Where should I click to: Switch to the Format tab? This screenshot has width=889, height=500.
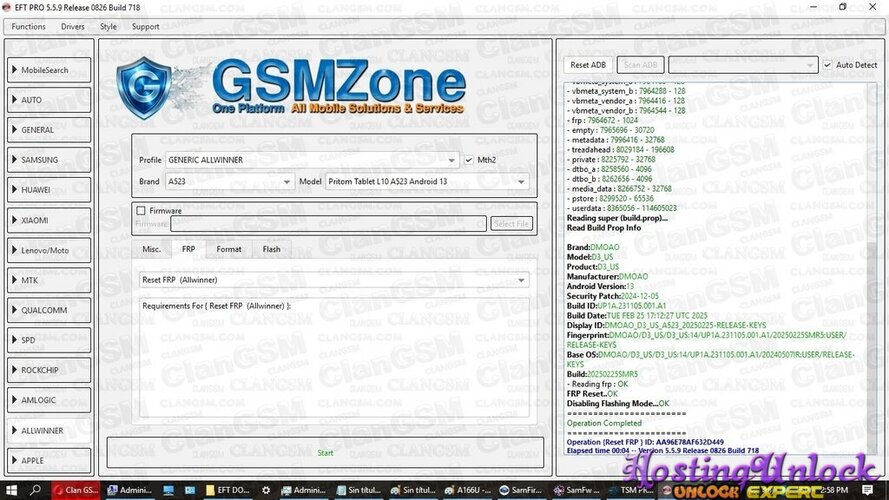228,249
